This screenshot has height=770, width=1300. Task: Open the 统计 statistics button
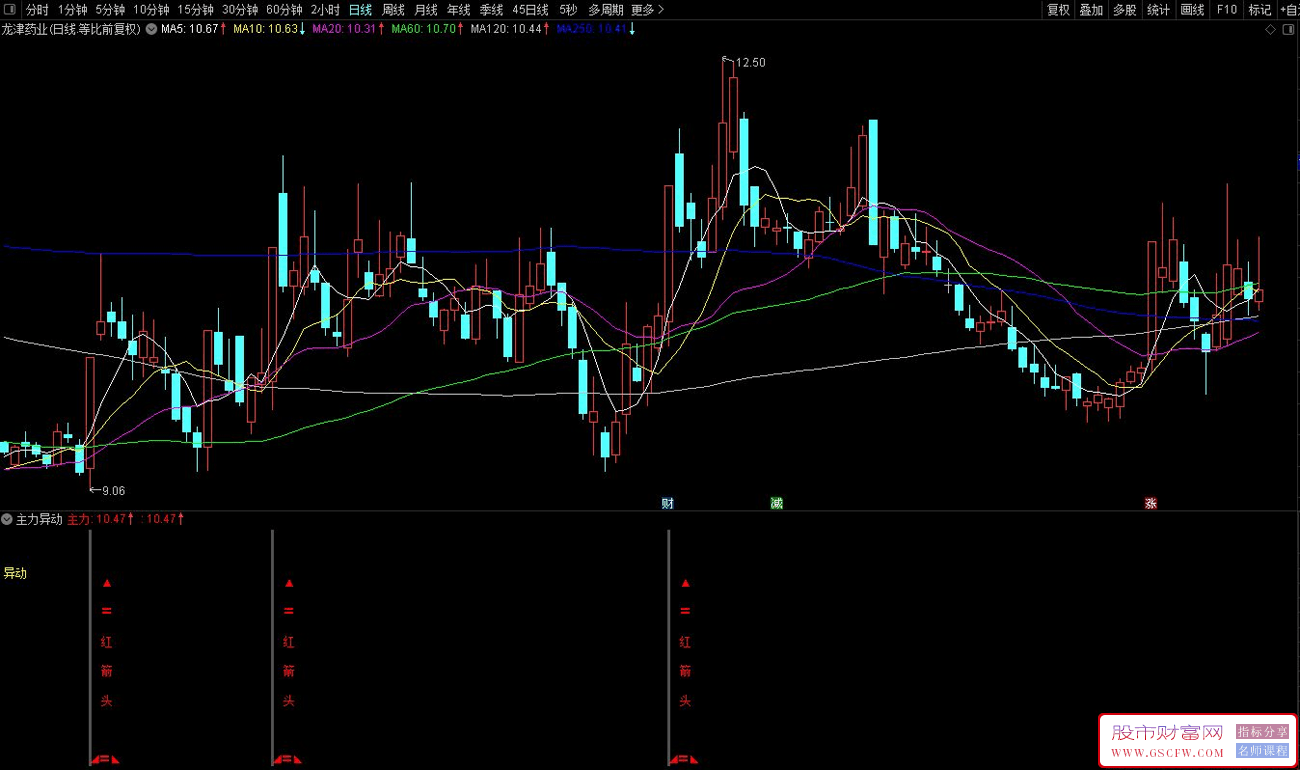pyautogui.click(x=1158, y=10)
